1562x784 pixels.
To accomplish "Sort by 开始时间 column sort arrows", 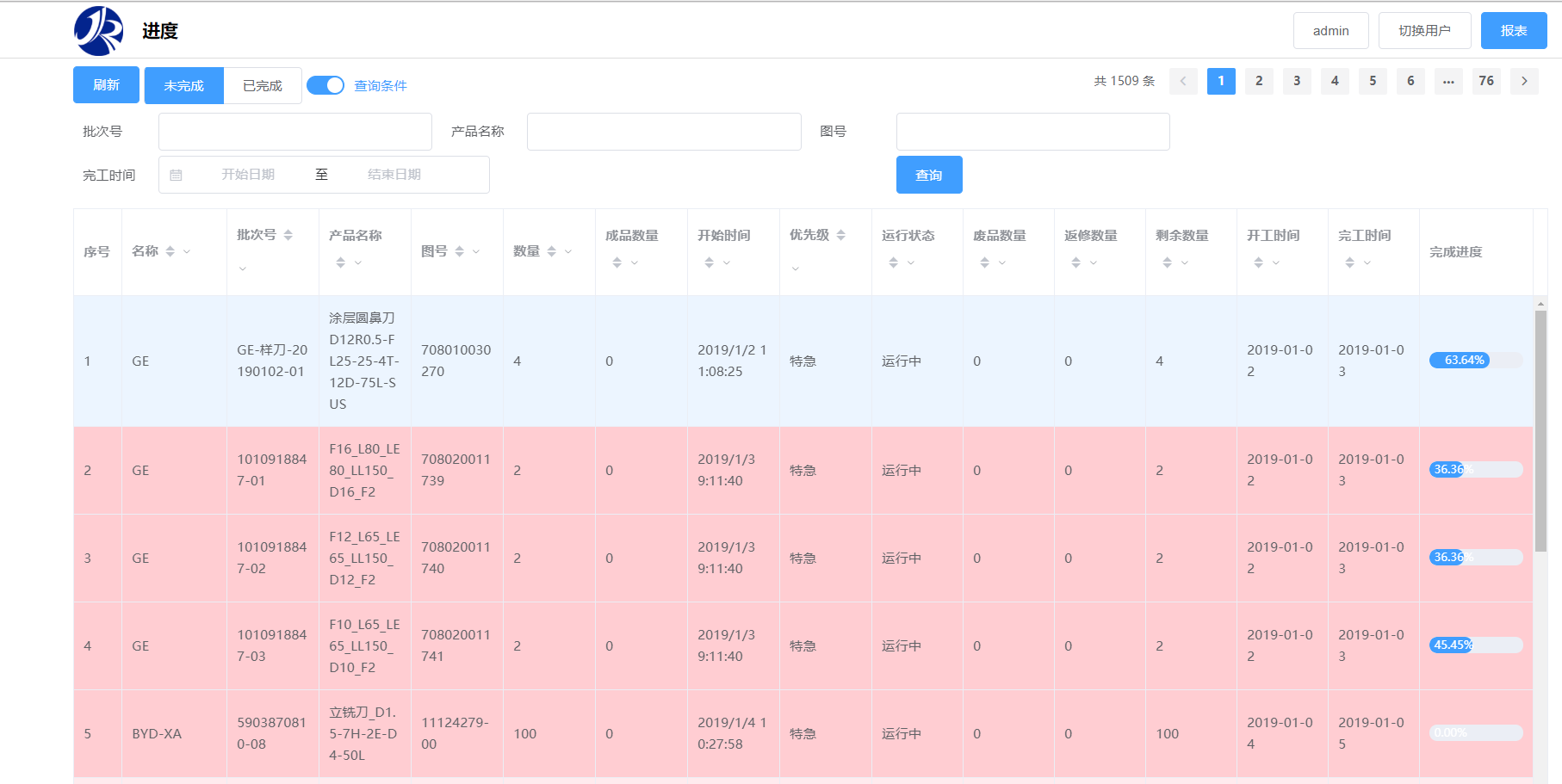I will (x=710, y=262).
